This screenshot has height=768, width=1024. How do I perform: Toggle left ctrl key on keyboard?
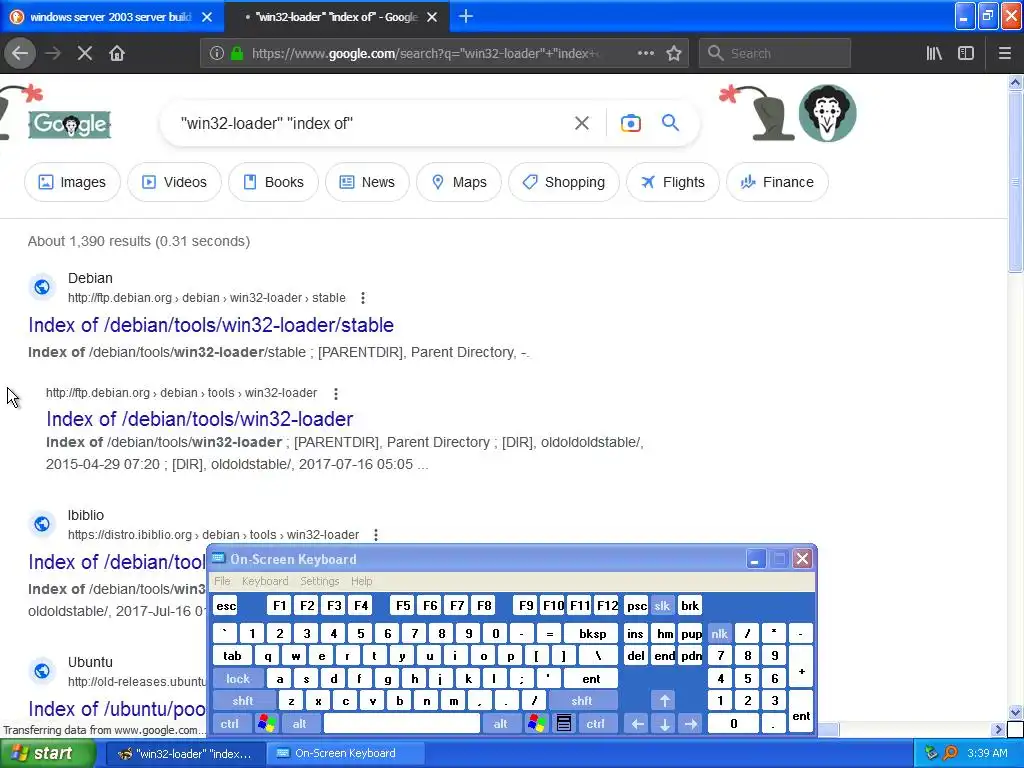pos(230,724)
